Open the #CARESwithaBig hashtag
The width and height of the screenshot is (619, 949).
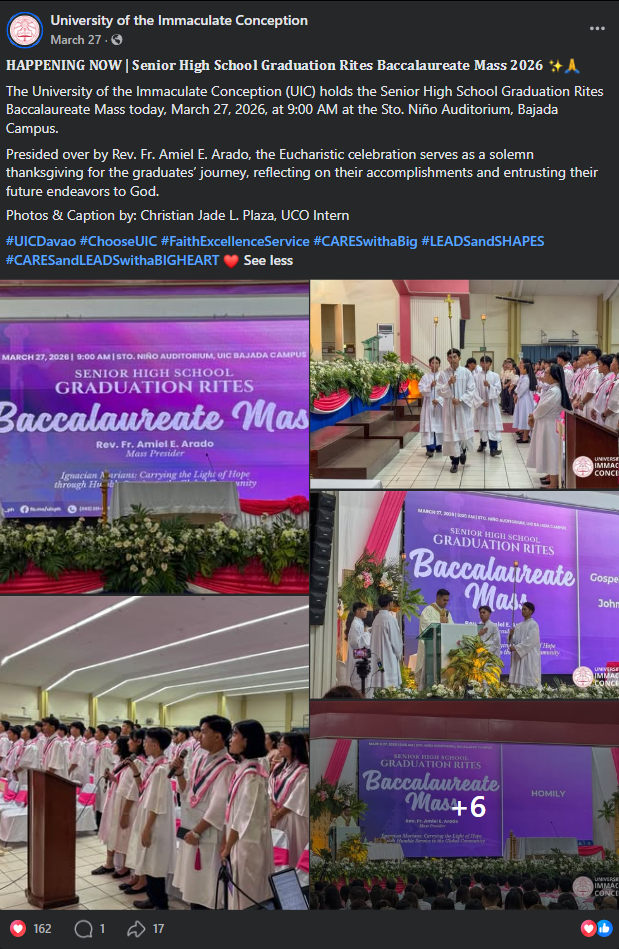pyautogui.click(x=365, y=241)
